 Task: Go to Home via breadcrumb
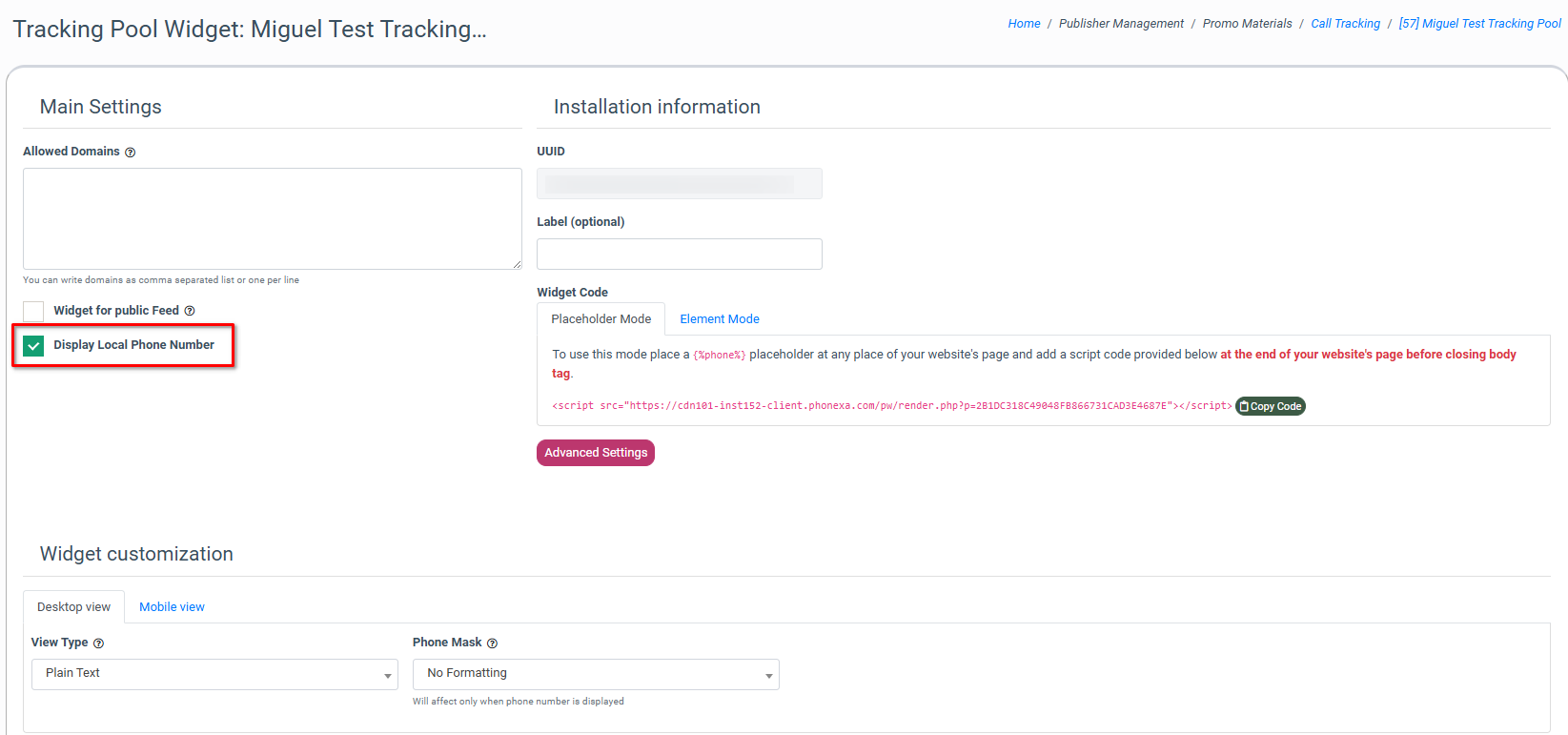pyautogui.click(x=1024, y=24)
